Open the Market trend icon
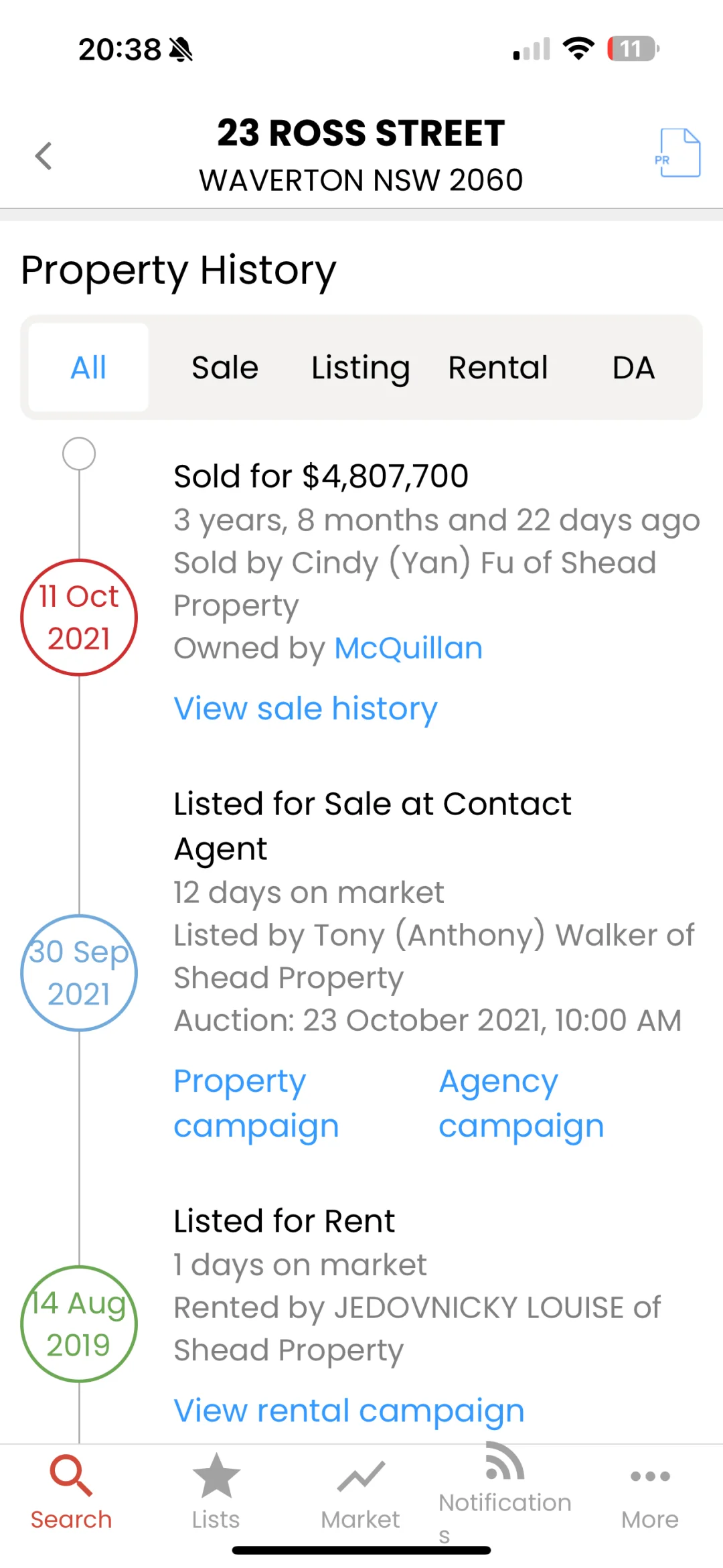The image size is (723, 1568). click(361, 1476)
